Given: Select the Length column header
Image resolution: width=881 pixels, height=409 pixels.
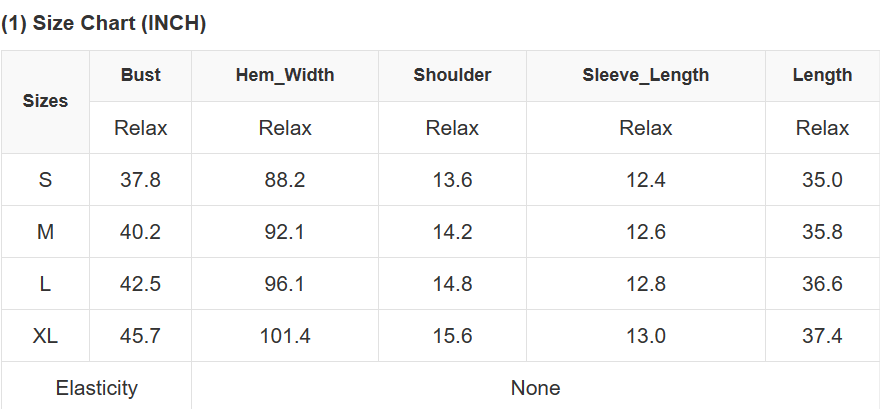Looking at the screenshot, I should click(822, 75).
